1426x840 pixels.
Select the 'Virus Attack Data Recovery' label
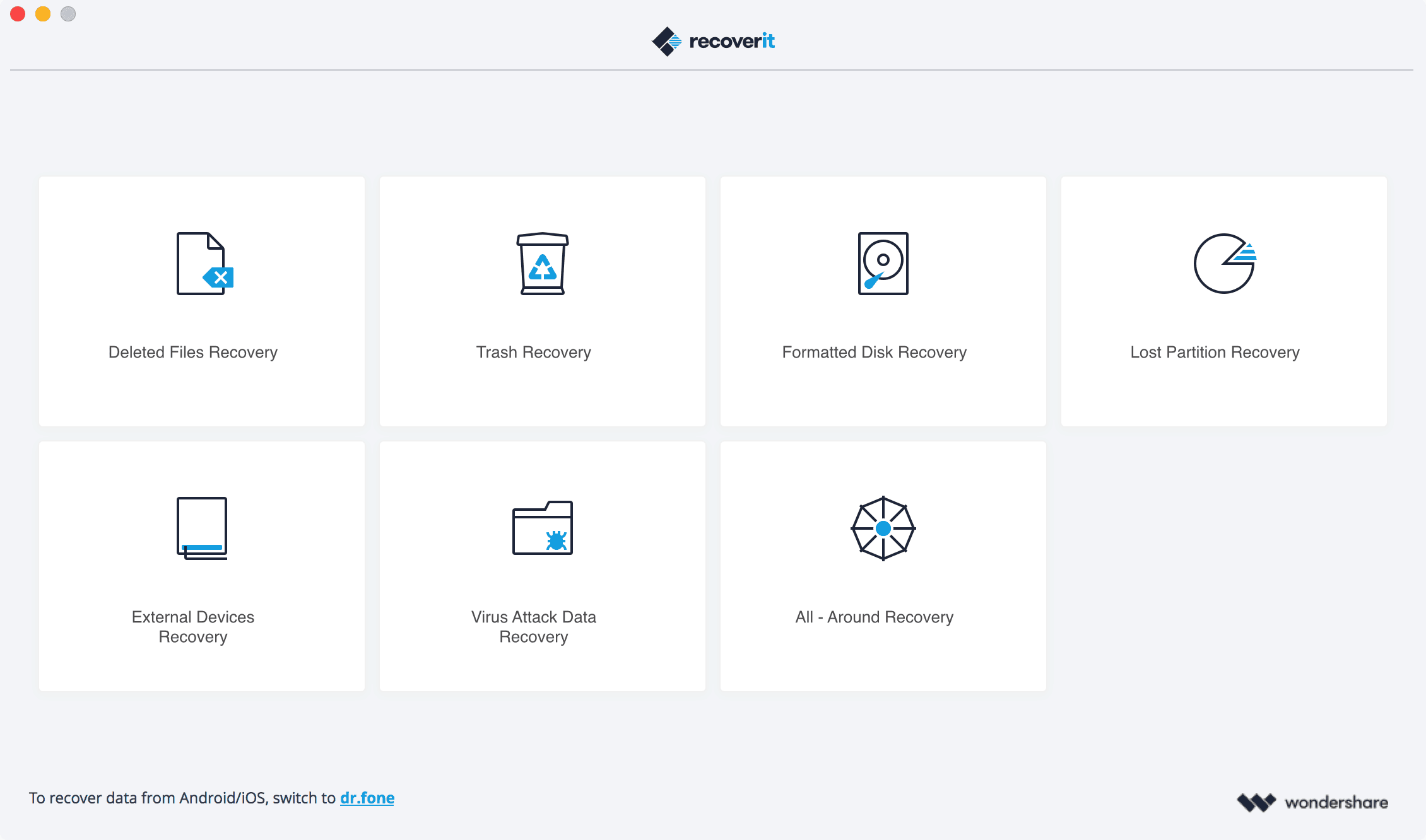(534, 627)
